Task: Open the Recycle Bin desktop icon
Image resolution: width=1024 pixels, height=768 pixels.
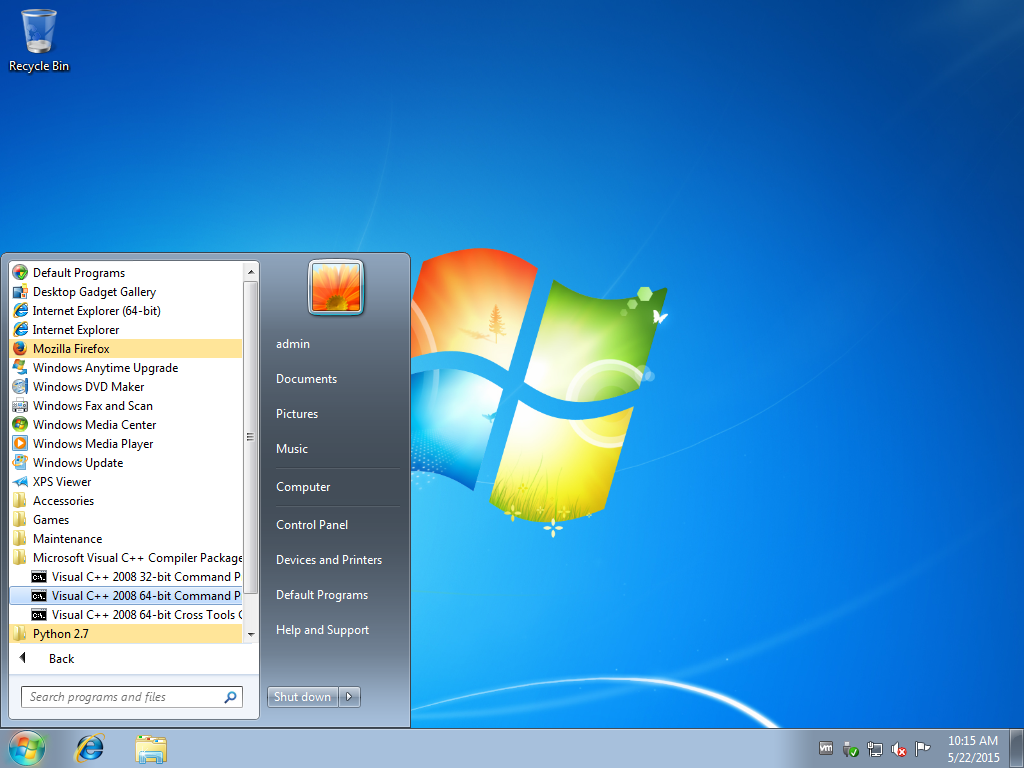Action: [39, 40]
